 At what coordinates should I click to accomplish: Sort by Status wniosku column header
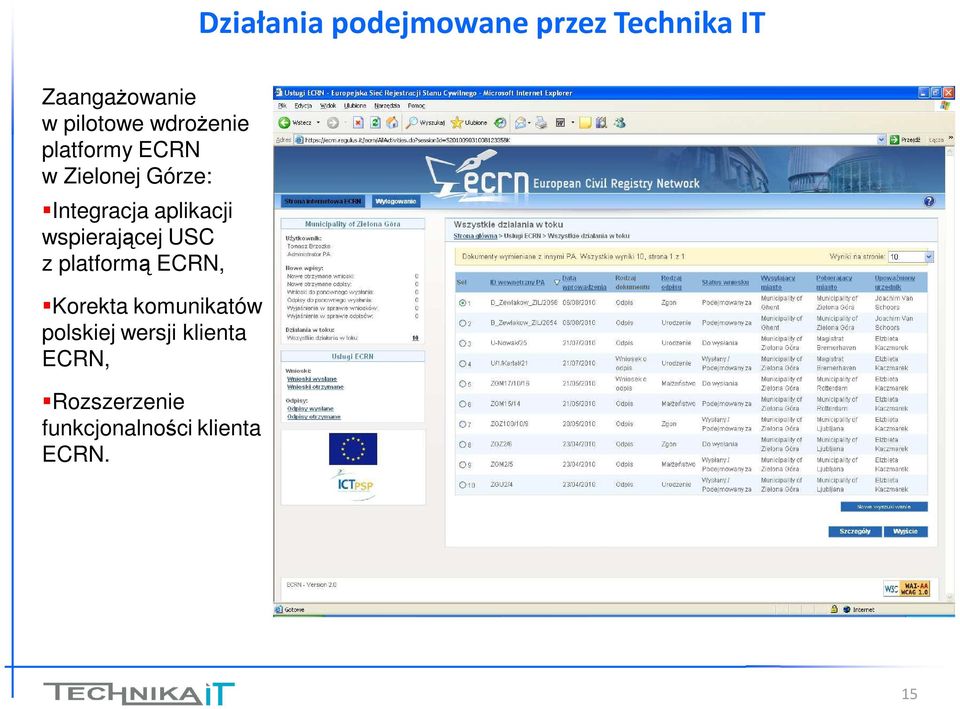coord(726,282)
